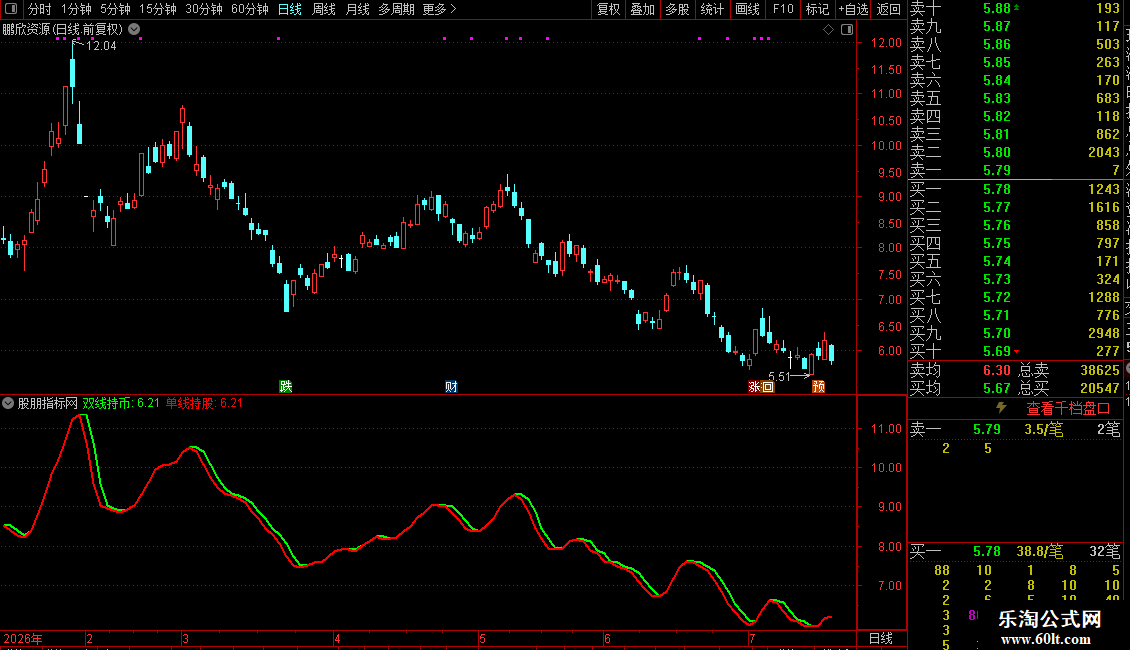Activate the 画线 drawing tool
The image size is (1130, 650).
tap(747, 9)
